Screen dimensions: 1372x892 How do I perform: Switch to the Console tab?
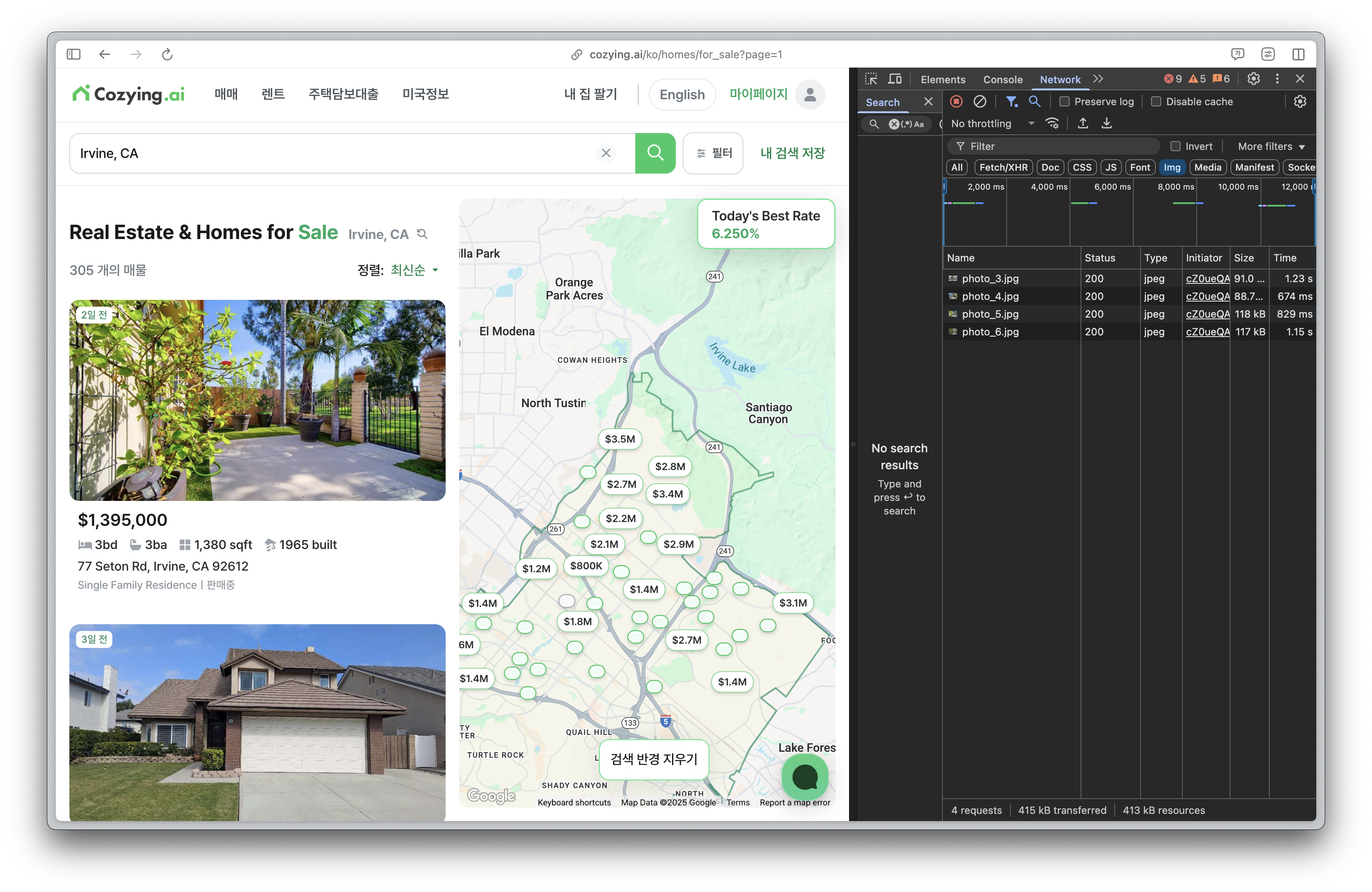click(1002, 79)
